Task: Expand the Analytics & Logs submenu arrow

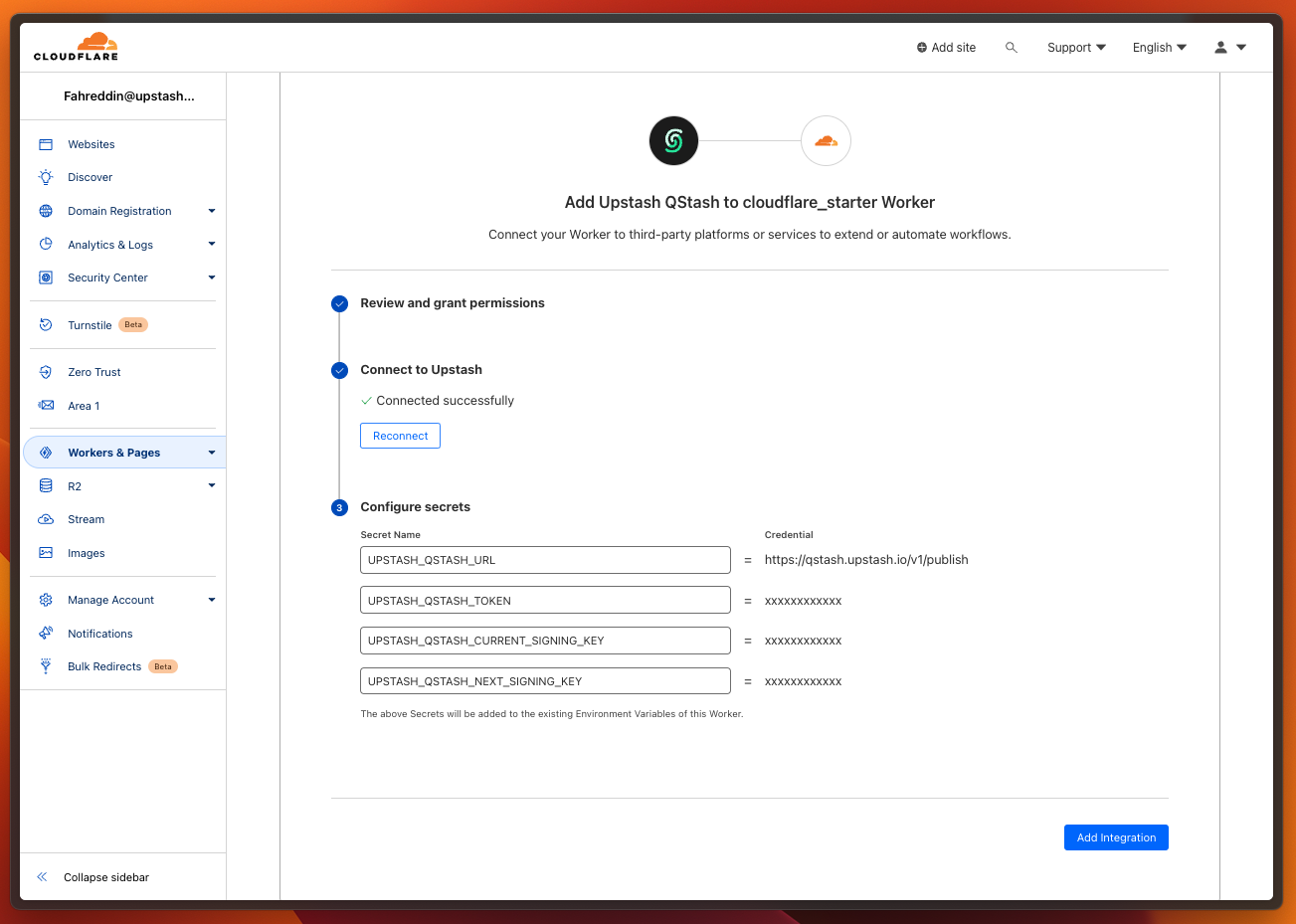Action: (x=212, y=244)
